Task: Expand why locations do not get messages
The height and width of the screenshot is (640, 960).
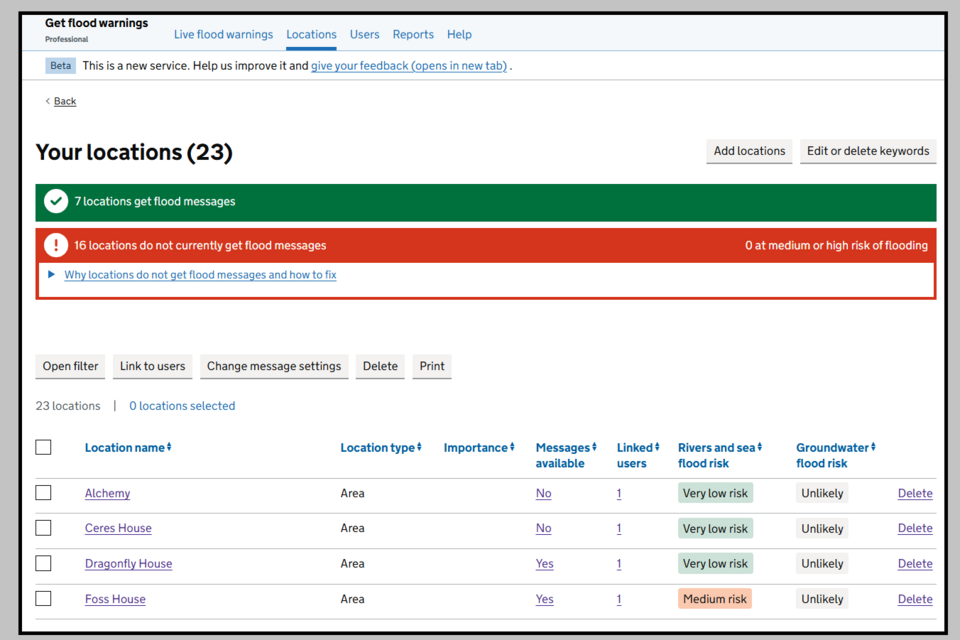Action: (x=200, y=275)
